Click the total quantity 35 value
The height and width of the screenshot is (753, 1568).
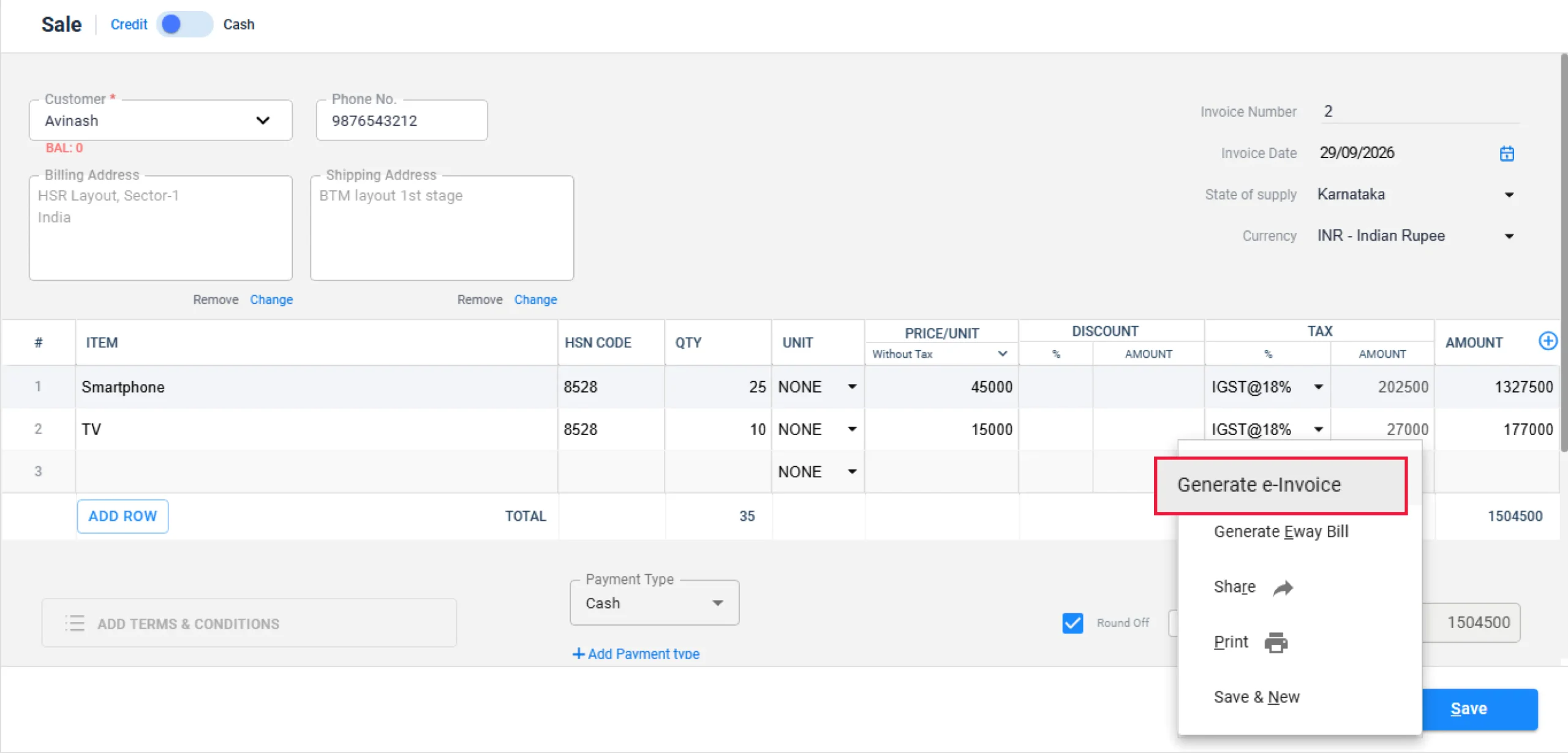pos(747,517)
